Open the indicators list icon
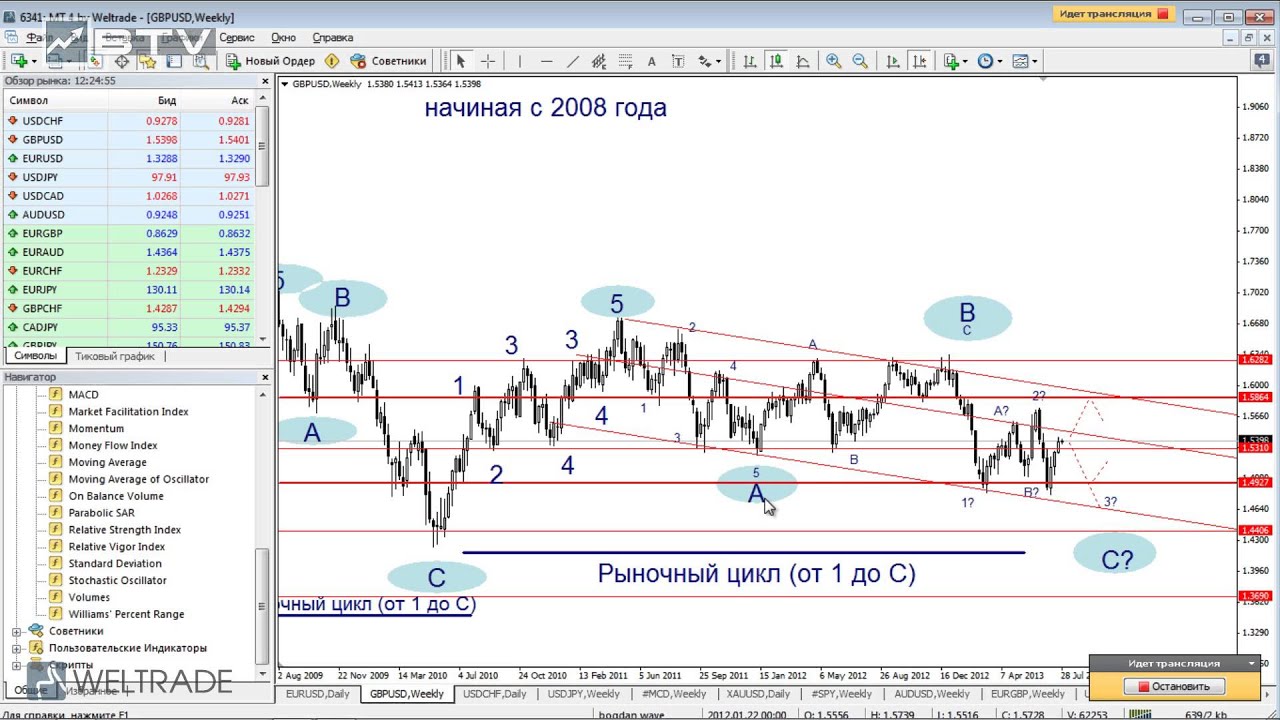 [951, 61]
